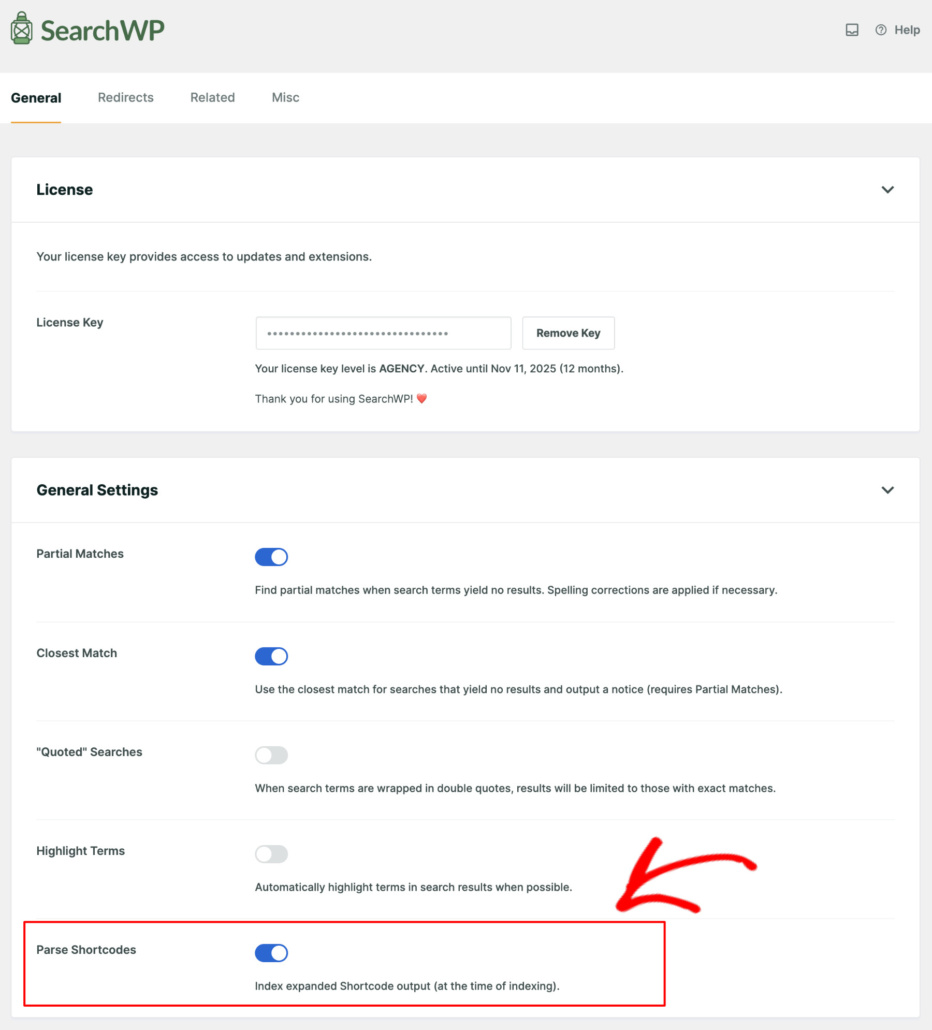Select the Misc tab
Screen dimensions: 932x1030
click(285, 97)
